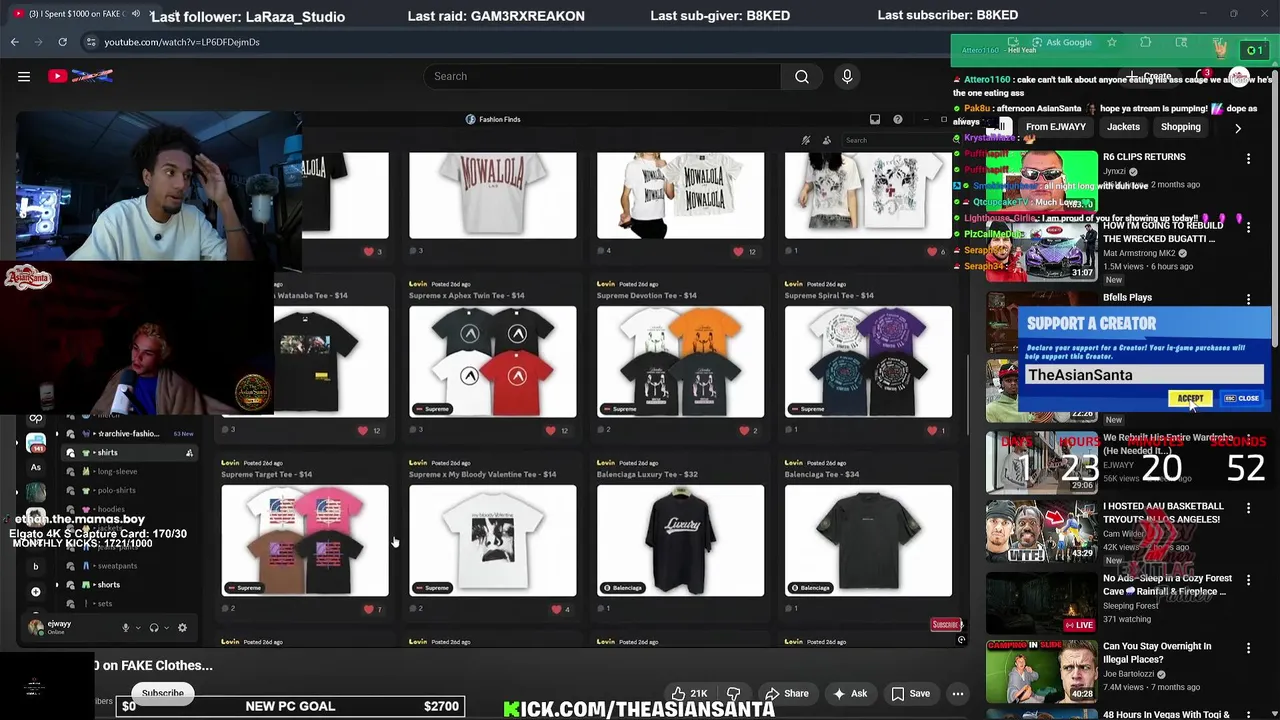Toggle Discord microphone mute
This screenshot has height=720, width=1280.
click(126, 627)
